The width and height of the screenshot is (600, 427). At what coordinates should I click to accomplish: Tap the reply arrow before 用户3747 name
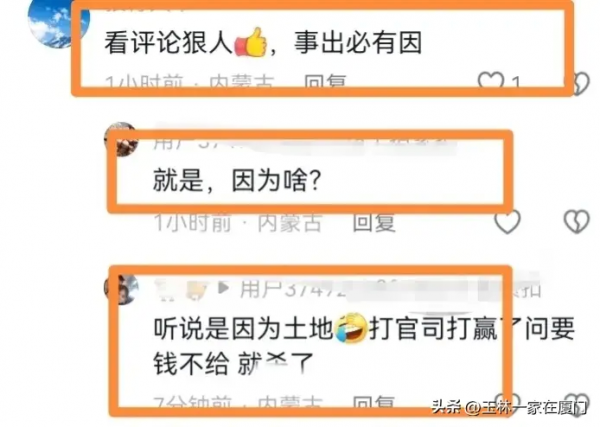tap(223, 288)
